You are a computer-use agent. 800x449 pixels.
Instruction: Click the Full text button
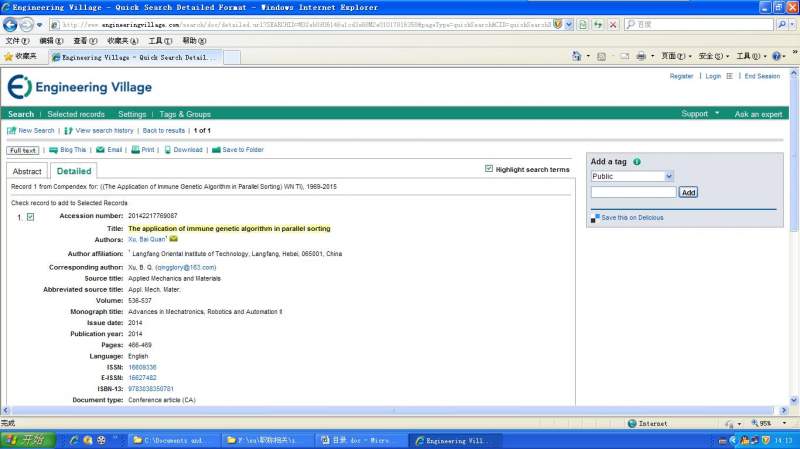point(23,151)
